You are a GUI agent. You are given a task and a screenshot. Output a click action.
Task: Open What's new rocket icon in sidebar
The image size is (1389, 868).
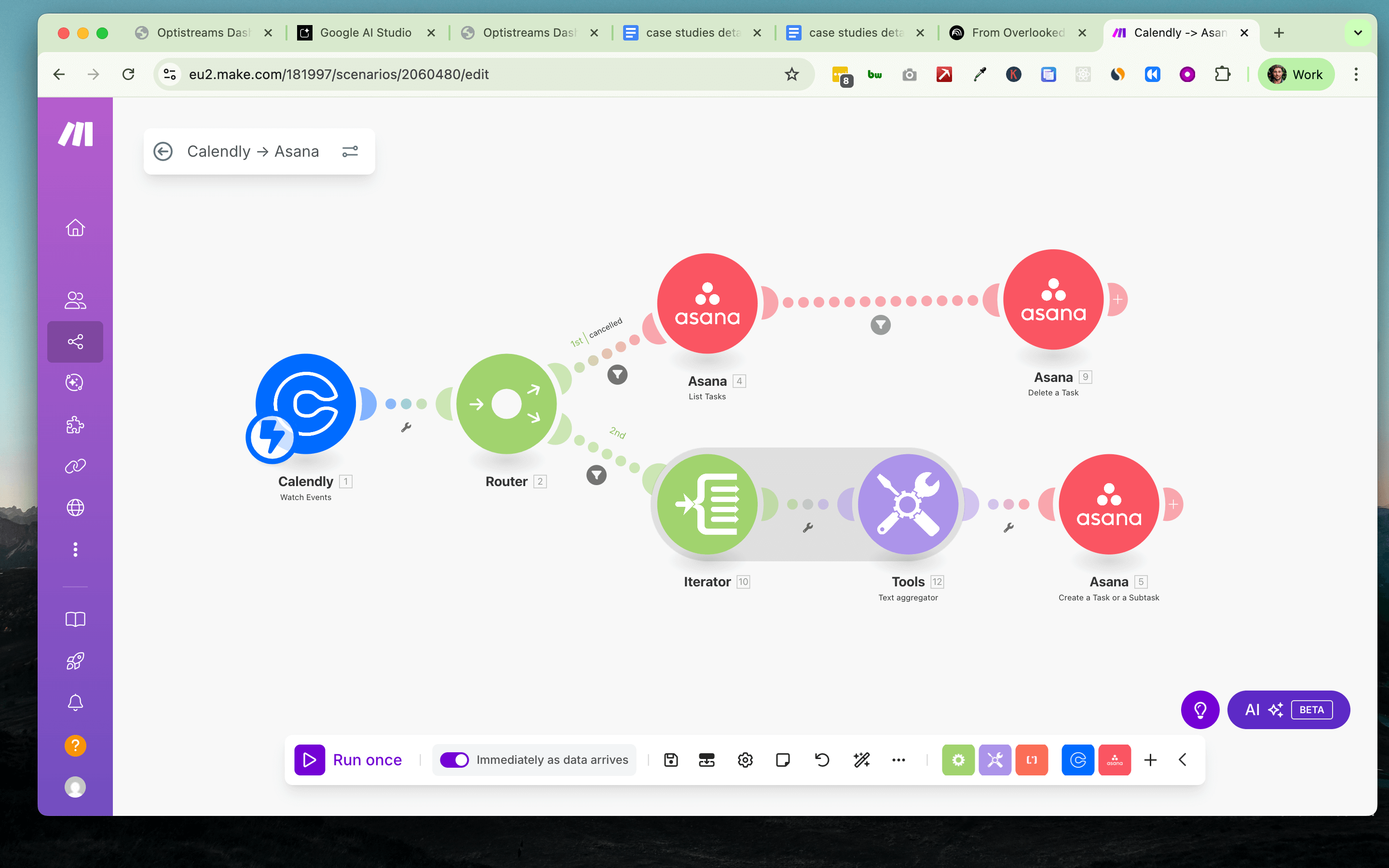[75, 661]
